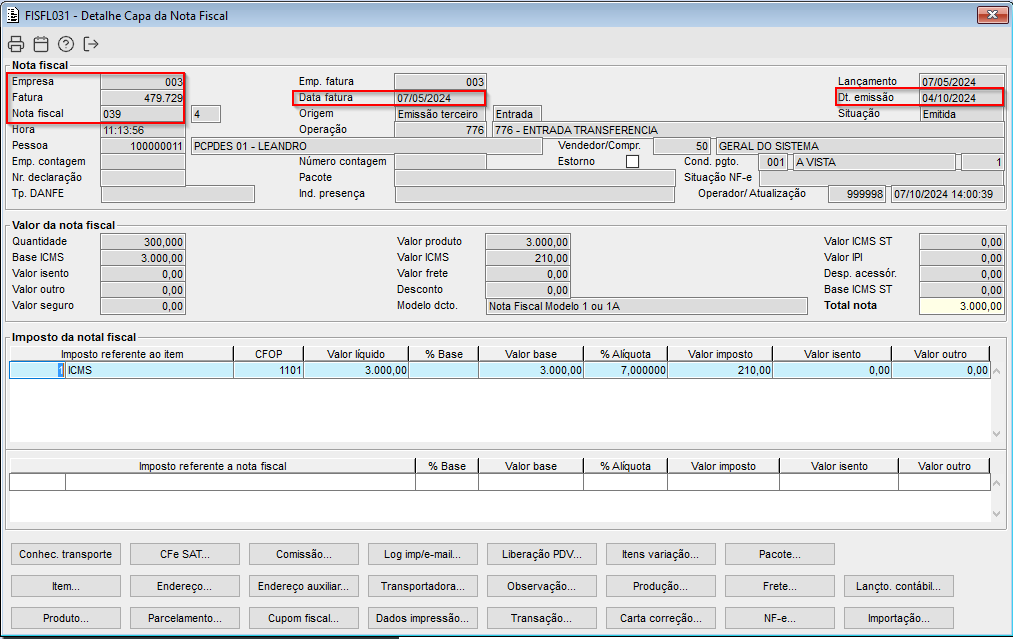Click the Importação... button
The height and width of the screenshot is (639, 1013).
pyautogui.click(x=899, y=618)
